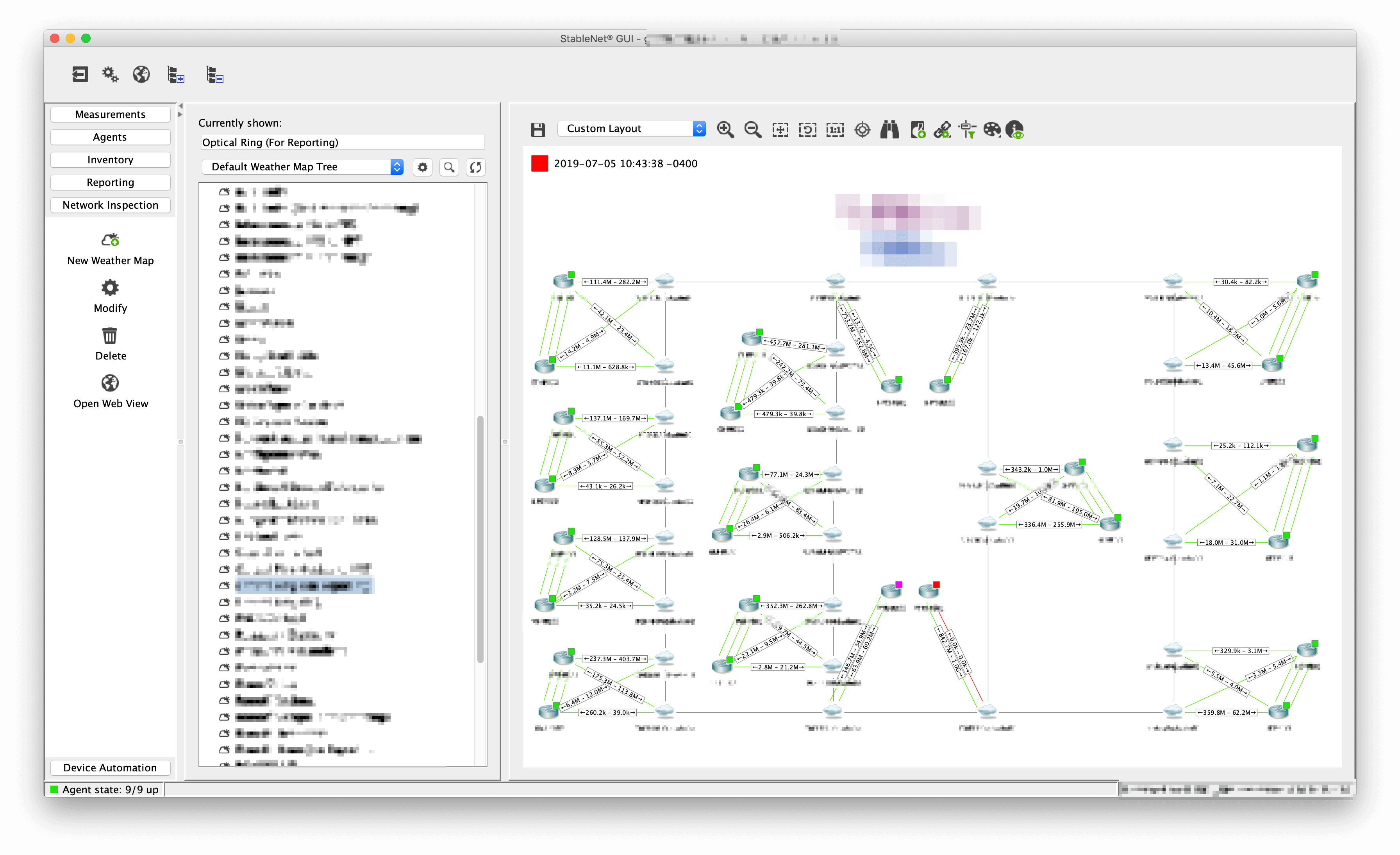Click the logout icon in top toolbar
This screenshot has height=855, width=1400.
pos(80,75)
